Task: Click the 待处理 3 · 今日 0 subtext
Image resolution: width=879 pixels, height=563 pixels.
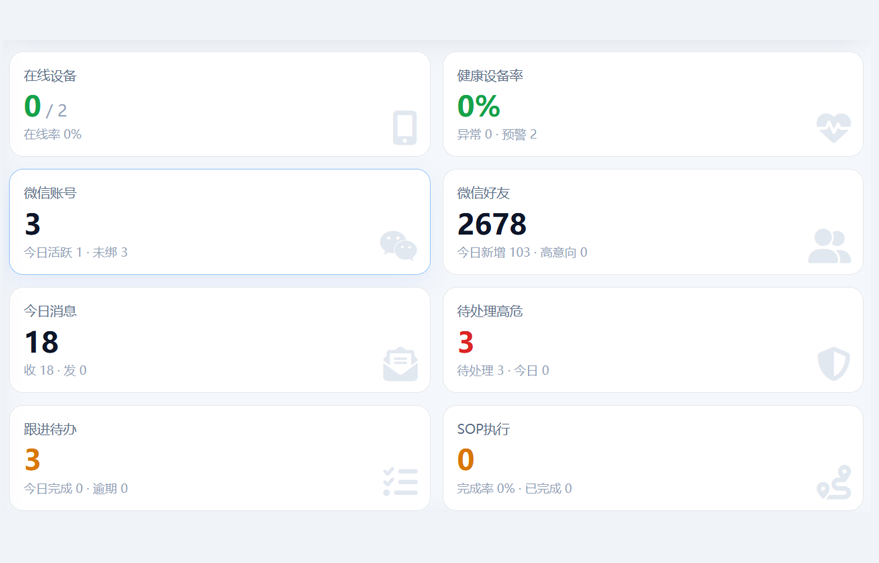Action: click(x=503, y=371)
